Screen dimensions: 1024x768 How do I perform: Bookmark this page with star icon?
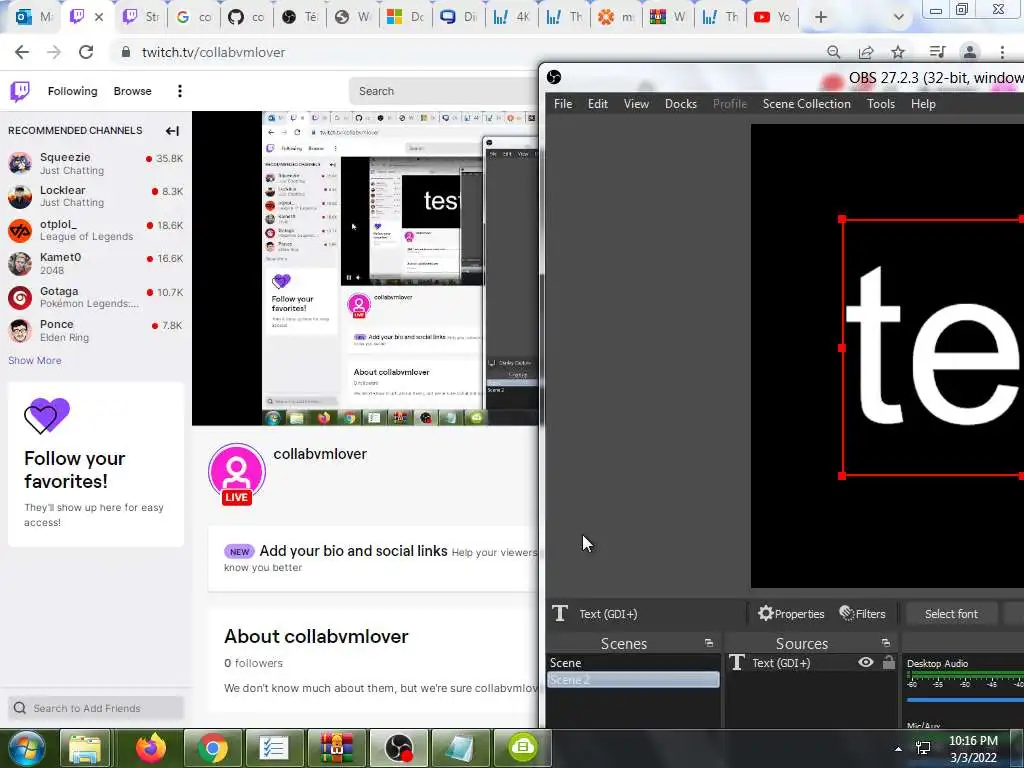pyautogui.click(x=898, y=52)
